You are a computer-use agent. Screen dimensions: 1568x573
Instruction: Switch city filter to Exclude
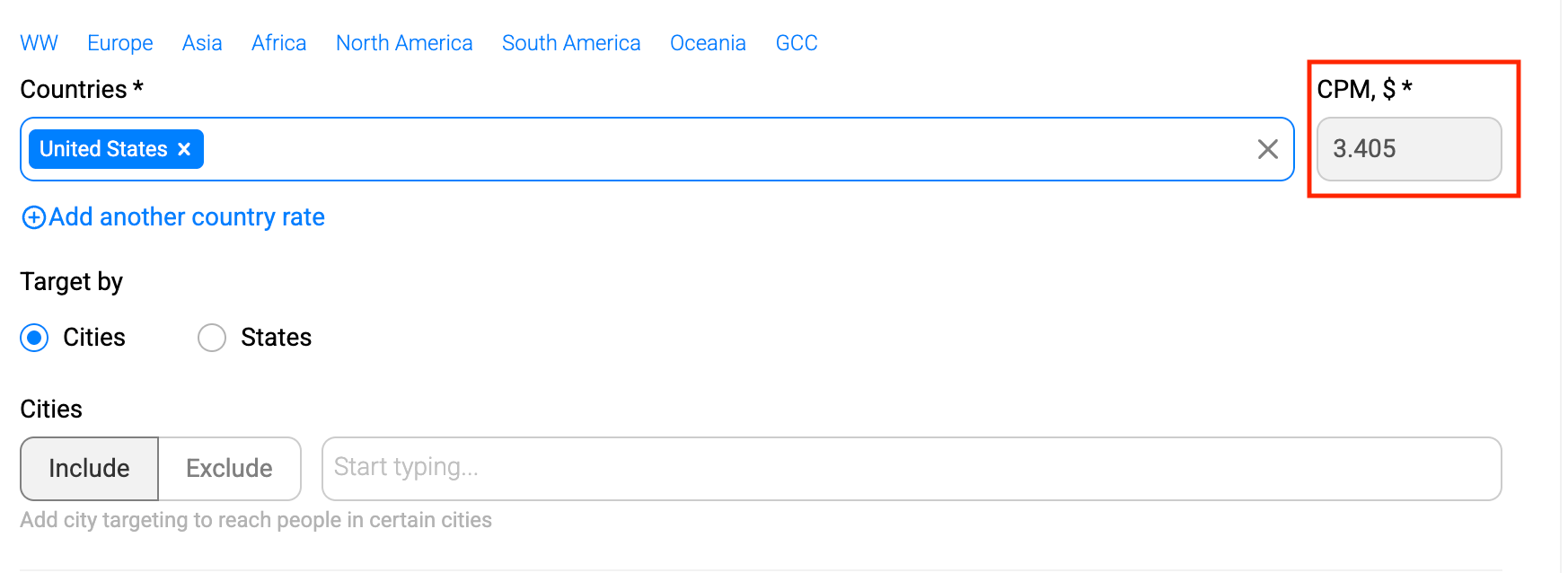click(x=229, y=468)
